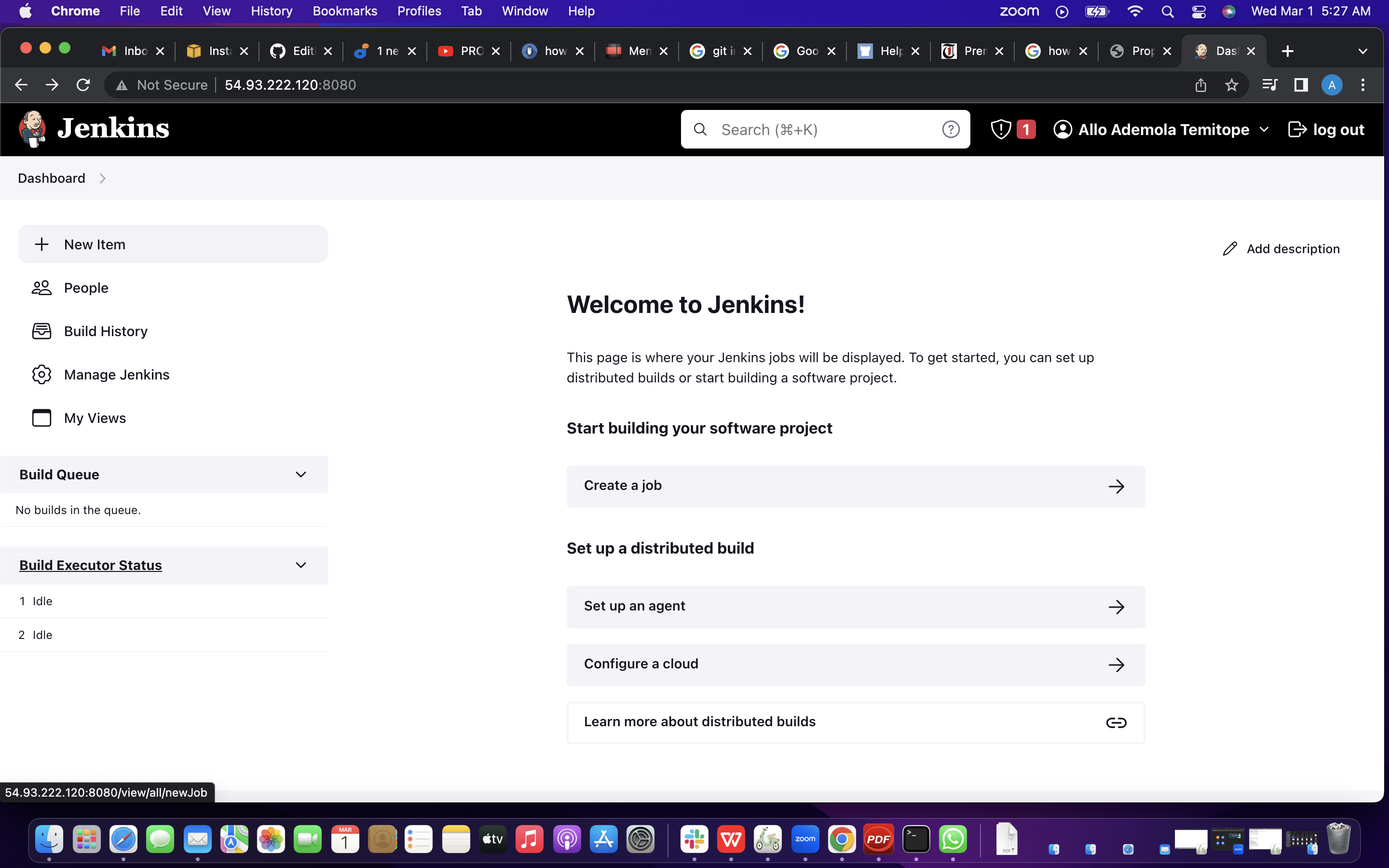Collapse the Build Queue section
Viewport: 1389px width, 868px height.
301,474
